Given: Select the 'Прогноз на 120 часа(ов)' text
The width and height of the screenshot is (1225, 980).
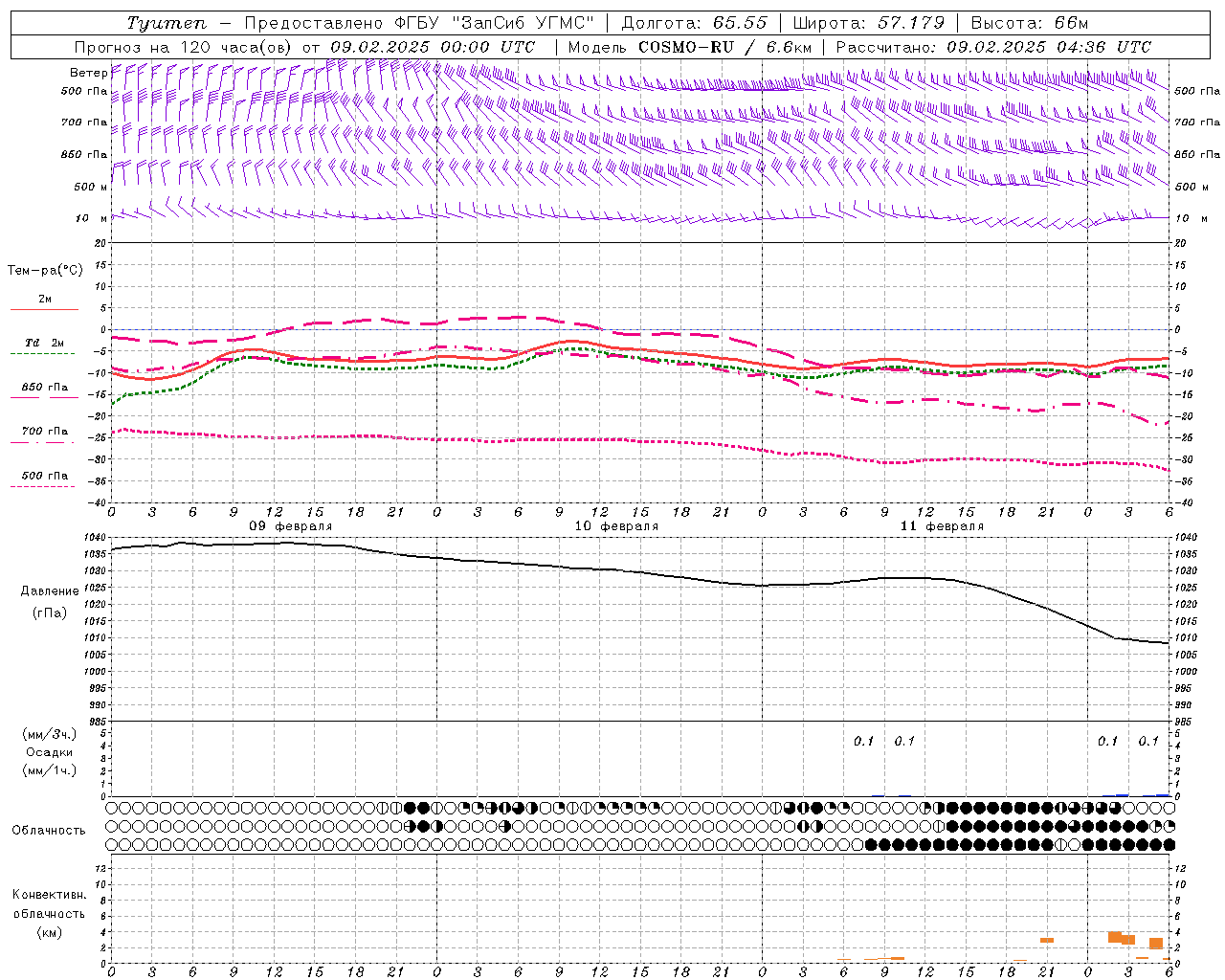Looking at the screenshot, I should click(184, 47).
